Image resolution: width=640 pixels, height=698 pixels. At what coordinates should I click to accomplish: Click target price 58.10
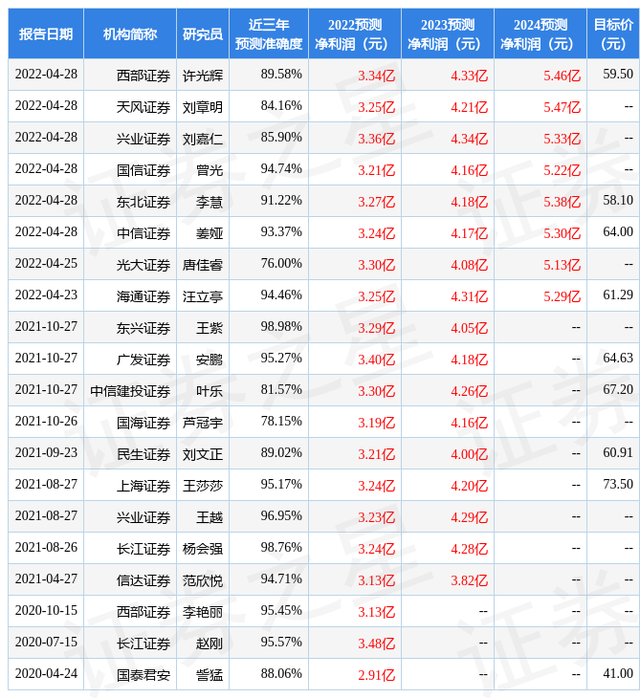point(618,200)
